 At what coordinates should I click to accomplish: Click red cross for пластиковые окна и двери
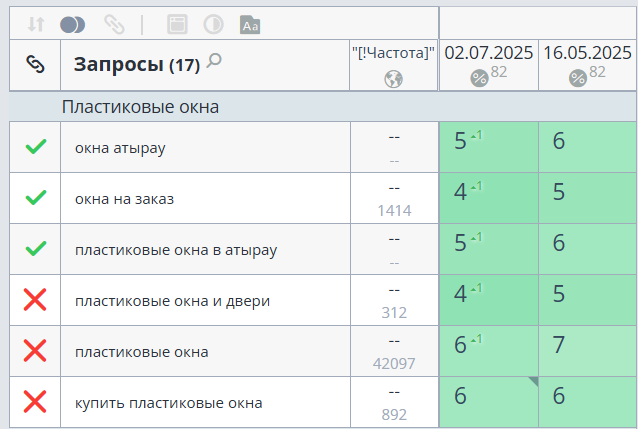[35, 300]
